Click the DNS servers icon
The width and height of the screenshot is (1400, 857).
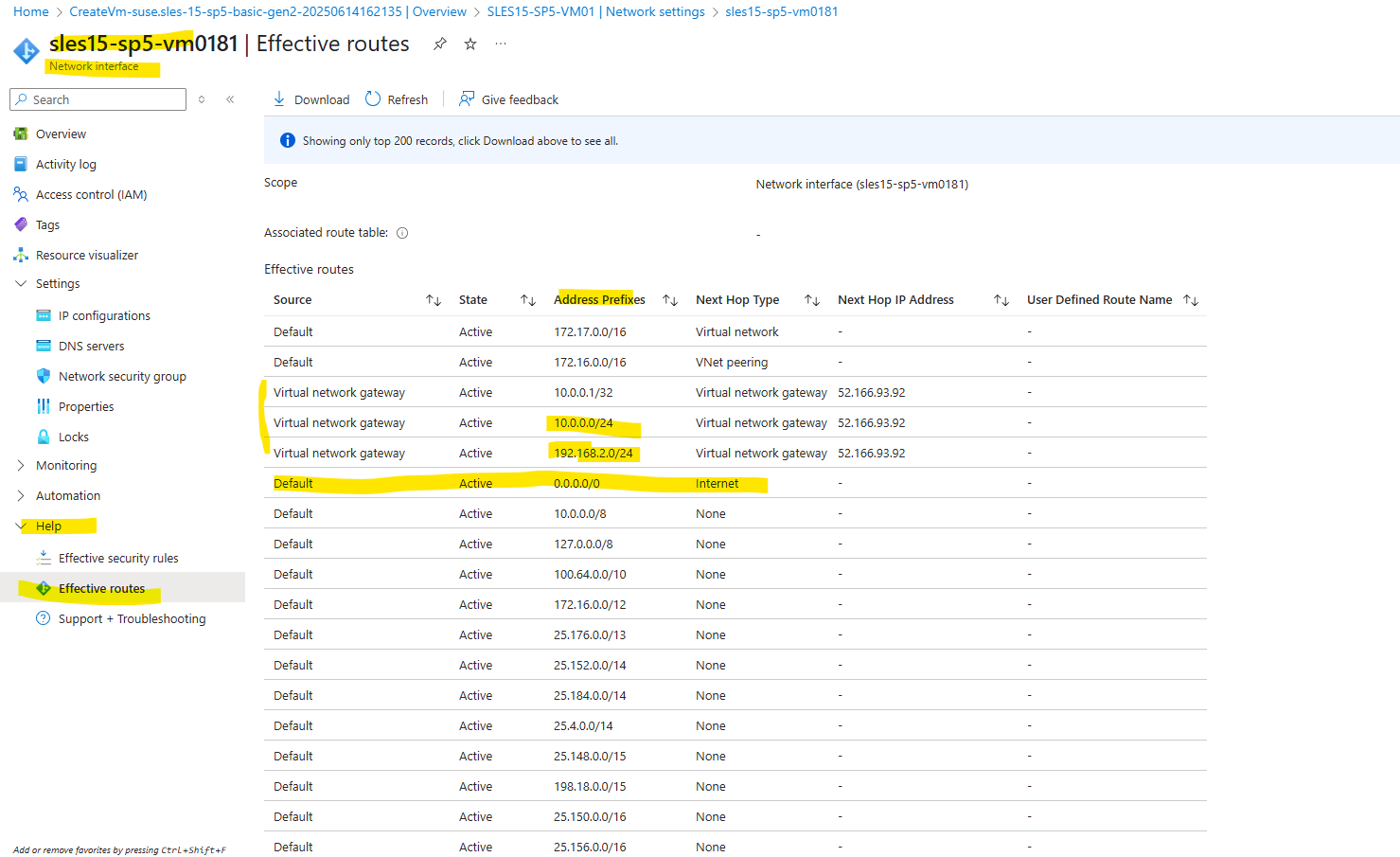(44, 346)
